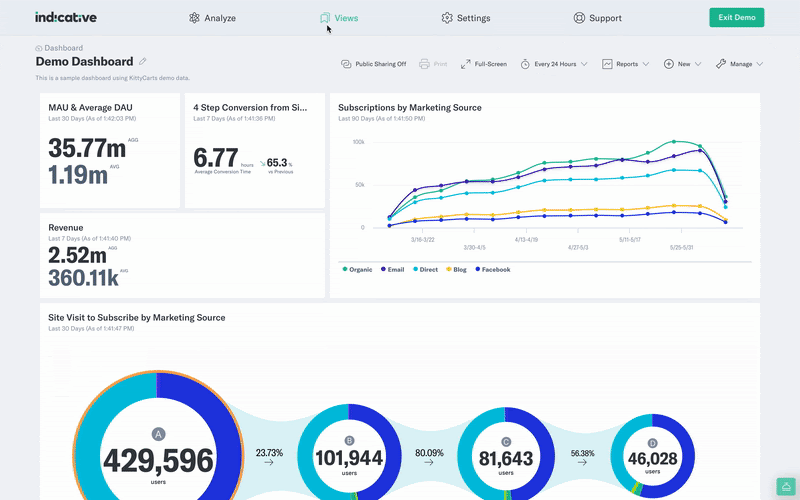The width and height of the screenshot is (800, 500).
Task: Expand the New dropdown chevron
Action: click(x=698, y=64)
